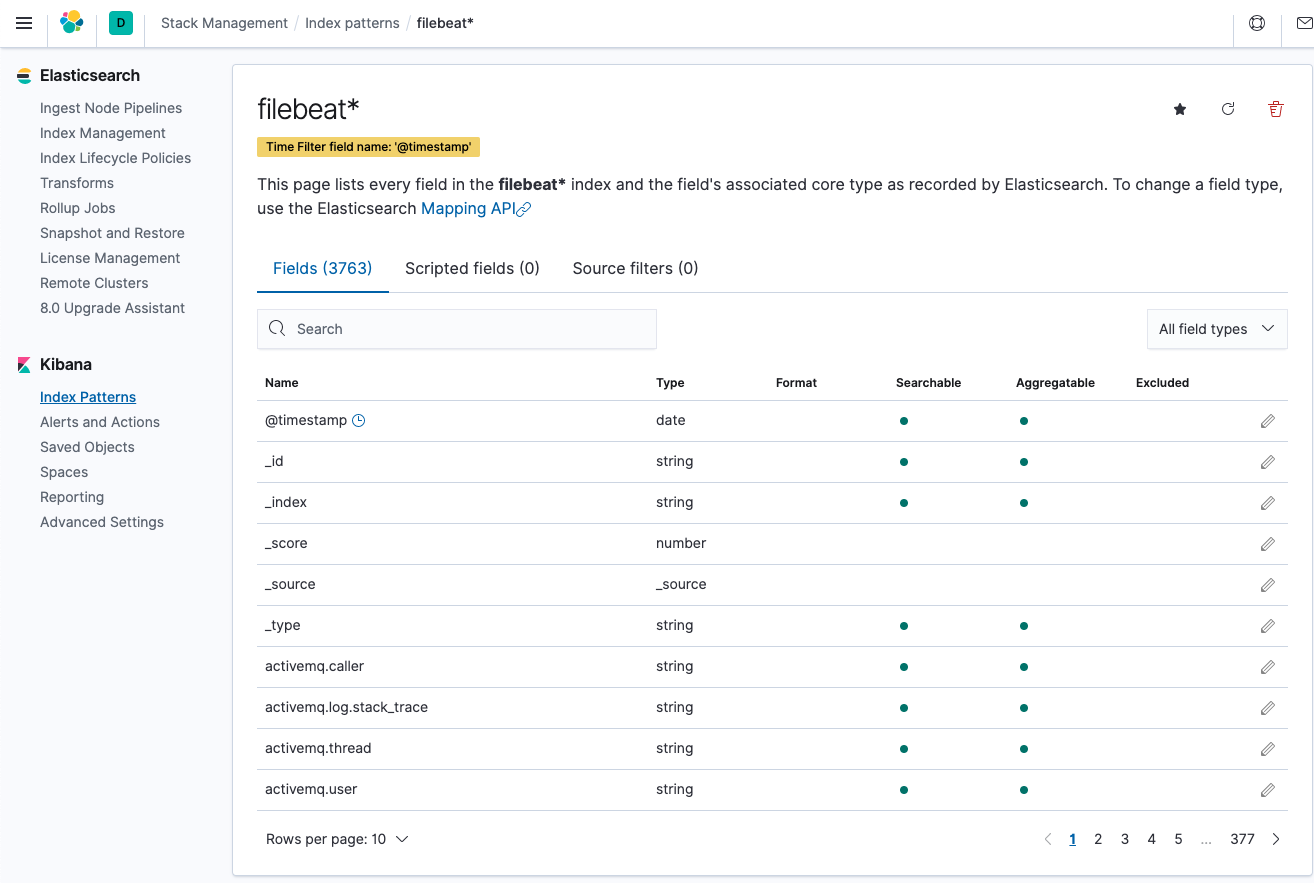Open Rows per page: 10 dropdown

pyautogui.click(x=337, y=839)
